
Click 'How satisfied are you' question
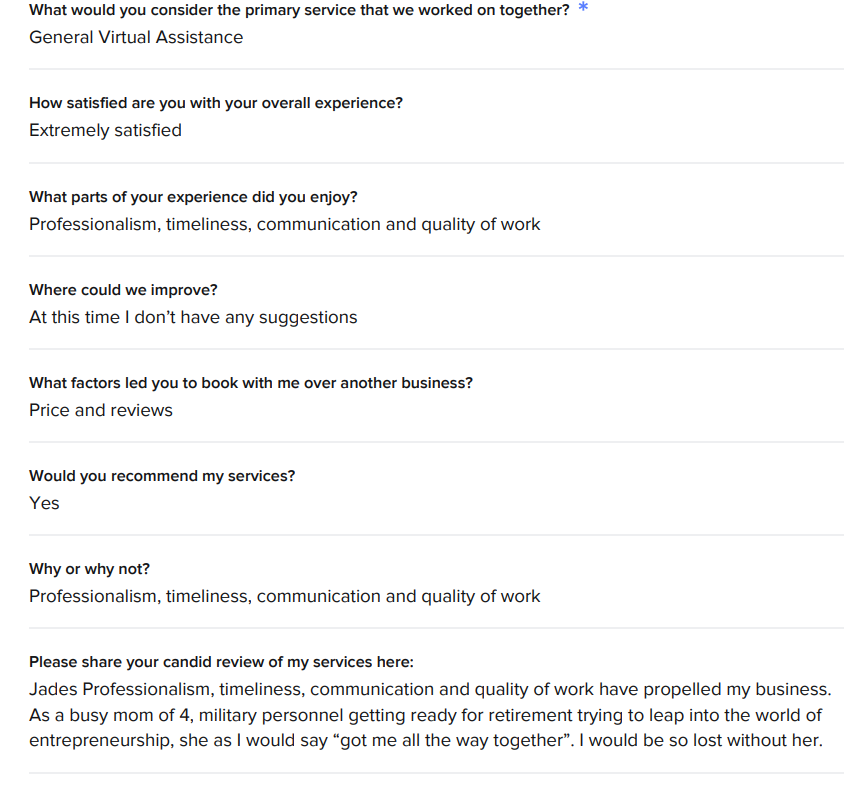click(216, 103)
